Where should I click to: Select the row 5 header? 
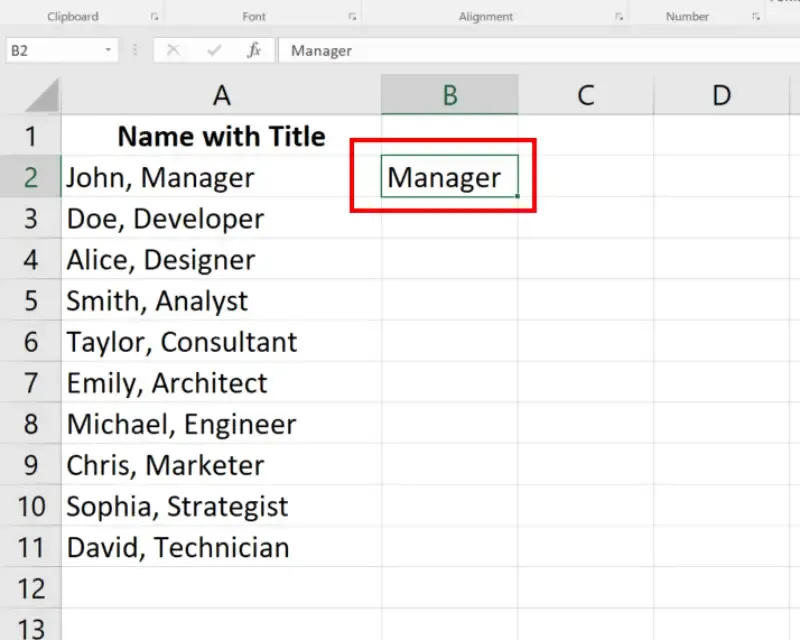point(30,301)
